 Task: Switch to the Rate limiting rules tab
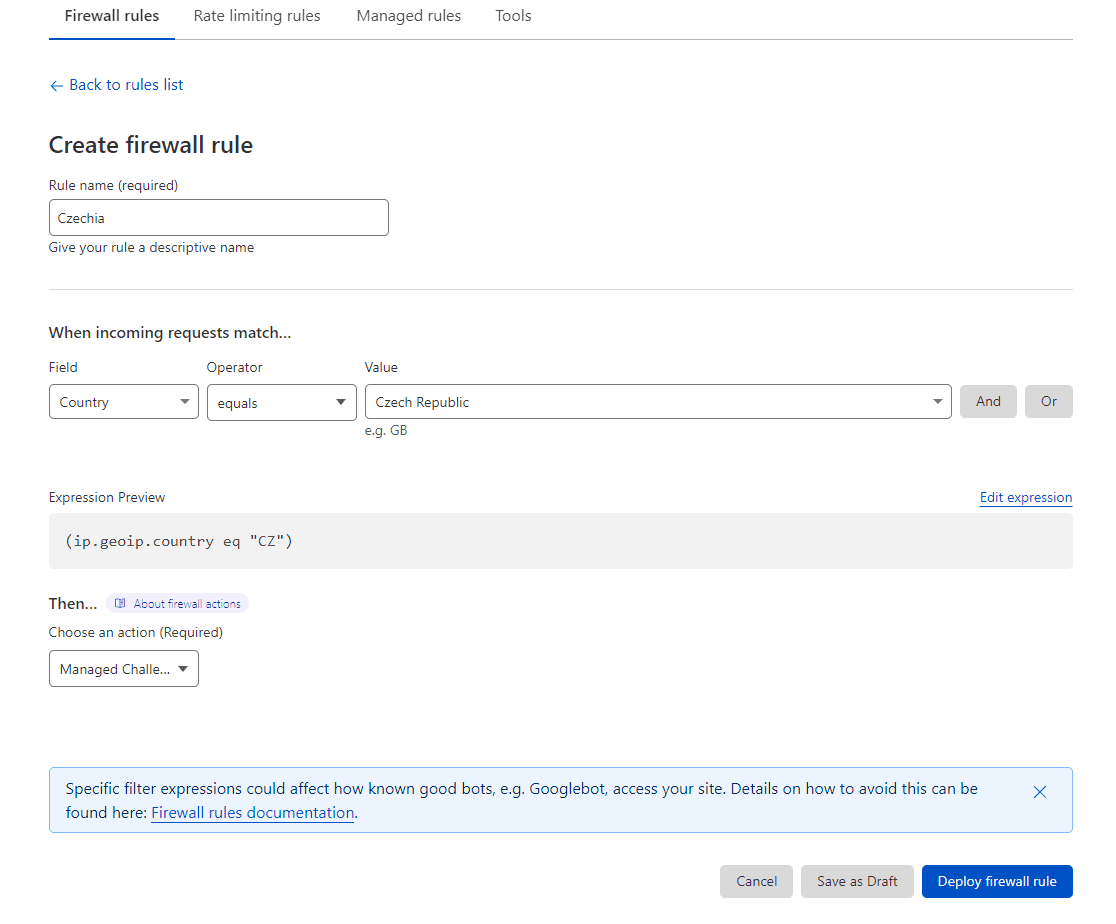257,16
